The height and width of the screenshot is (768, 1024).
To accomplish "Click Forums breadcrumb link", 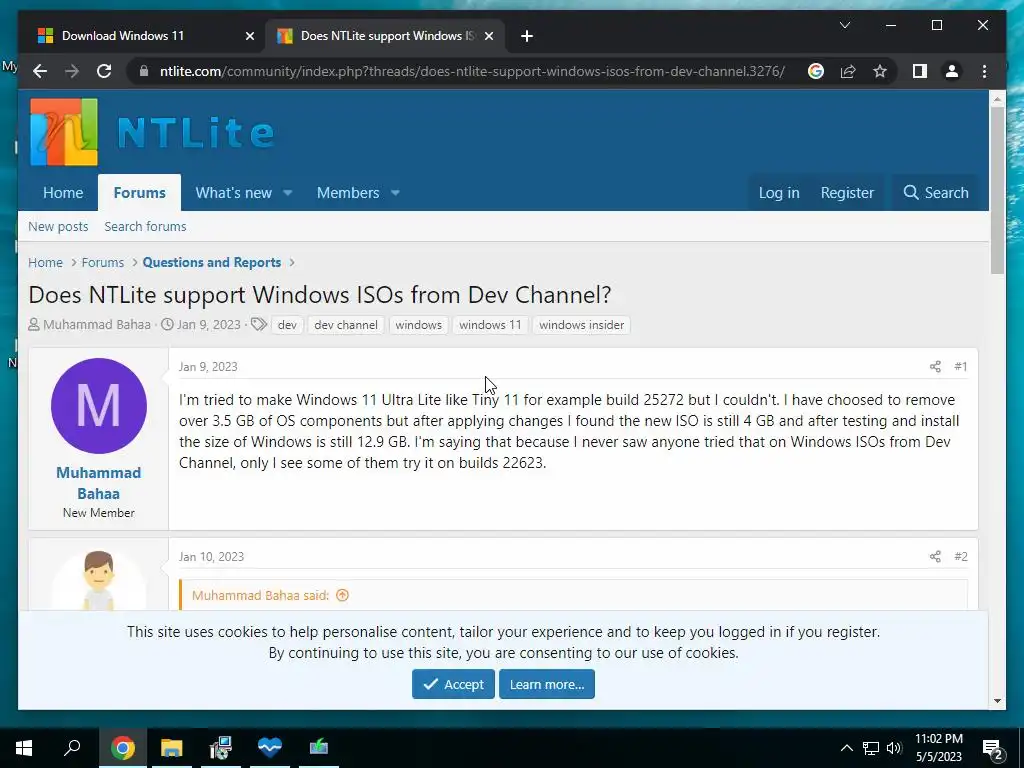I will click(103, 263).
